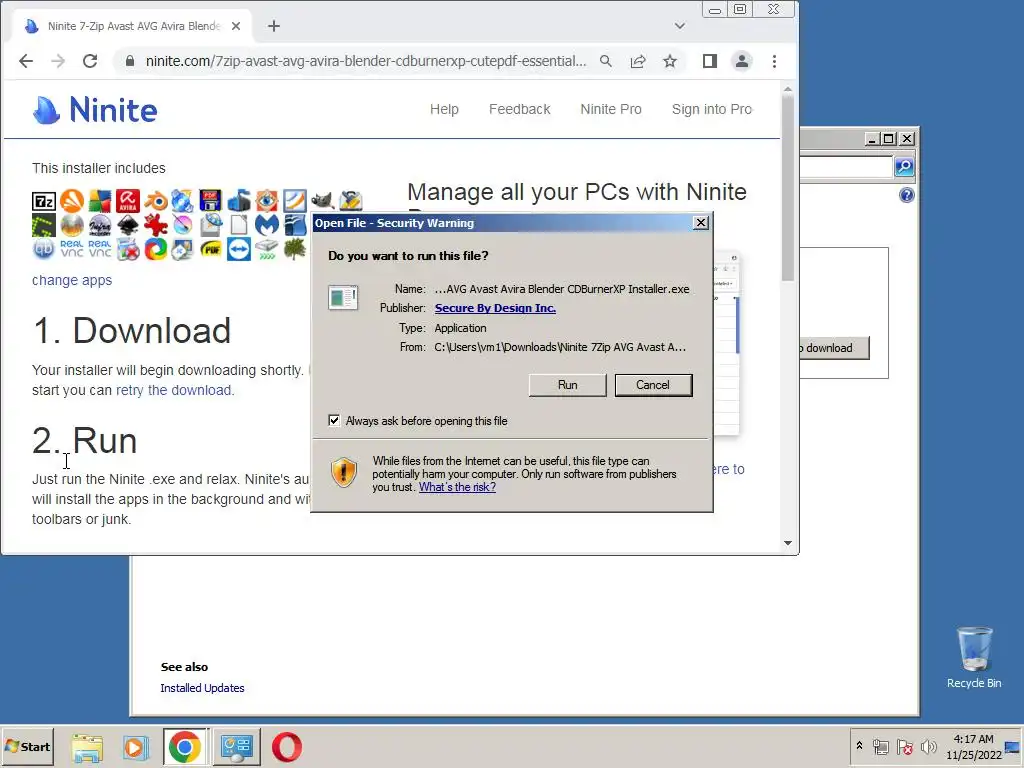Reload the page in Chrome
1024x768 pixels.
tap(90, 61)
